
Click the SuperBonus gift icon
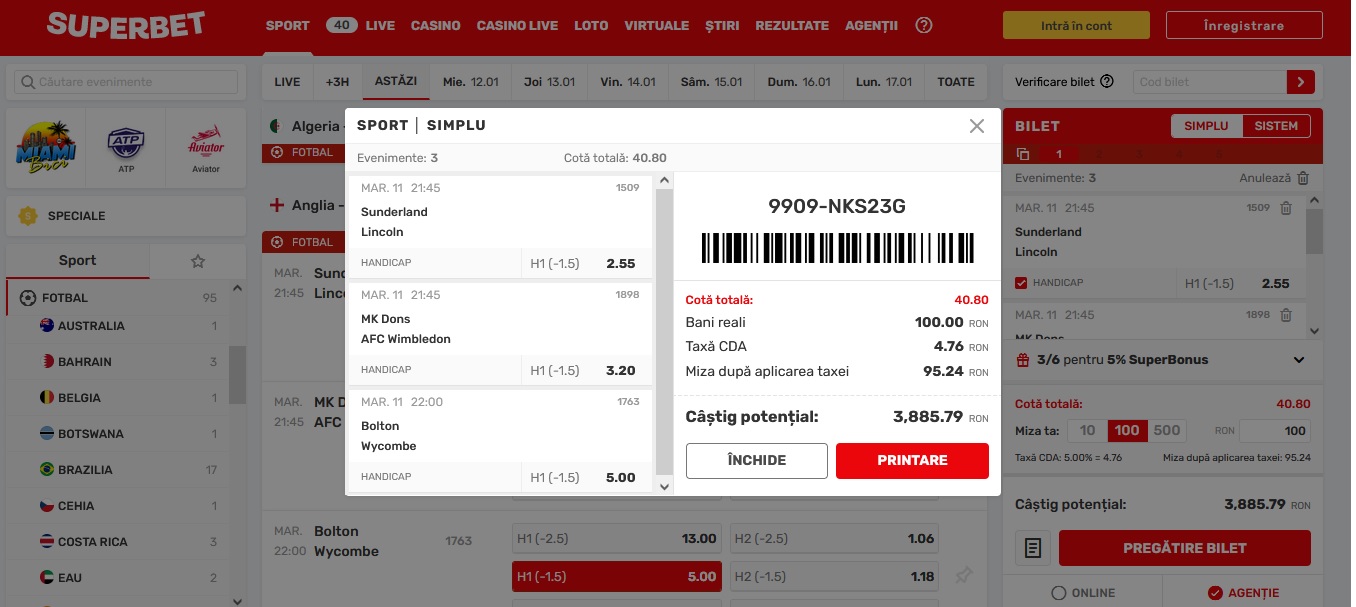[1022, 359]
